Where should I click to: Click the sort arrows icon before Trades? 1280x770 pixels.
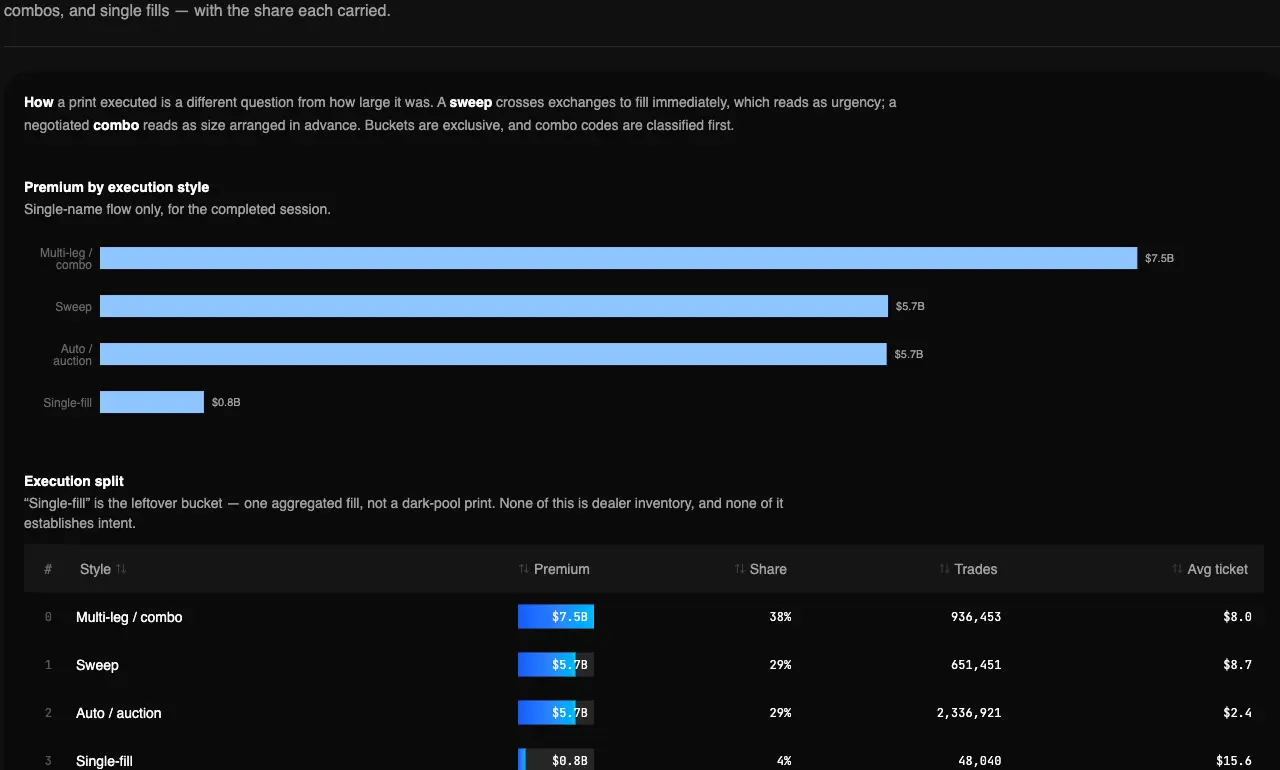point(945,569)
